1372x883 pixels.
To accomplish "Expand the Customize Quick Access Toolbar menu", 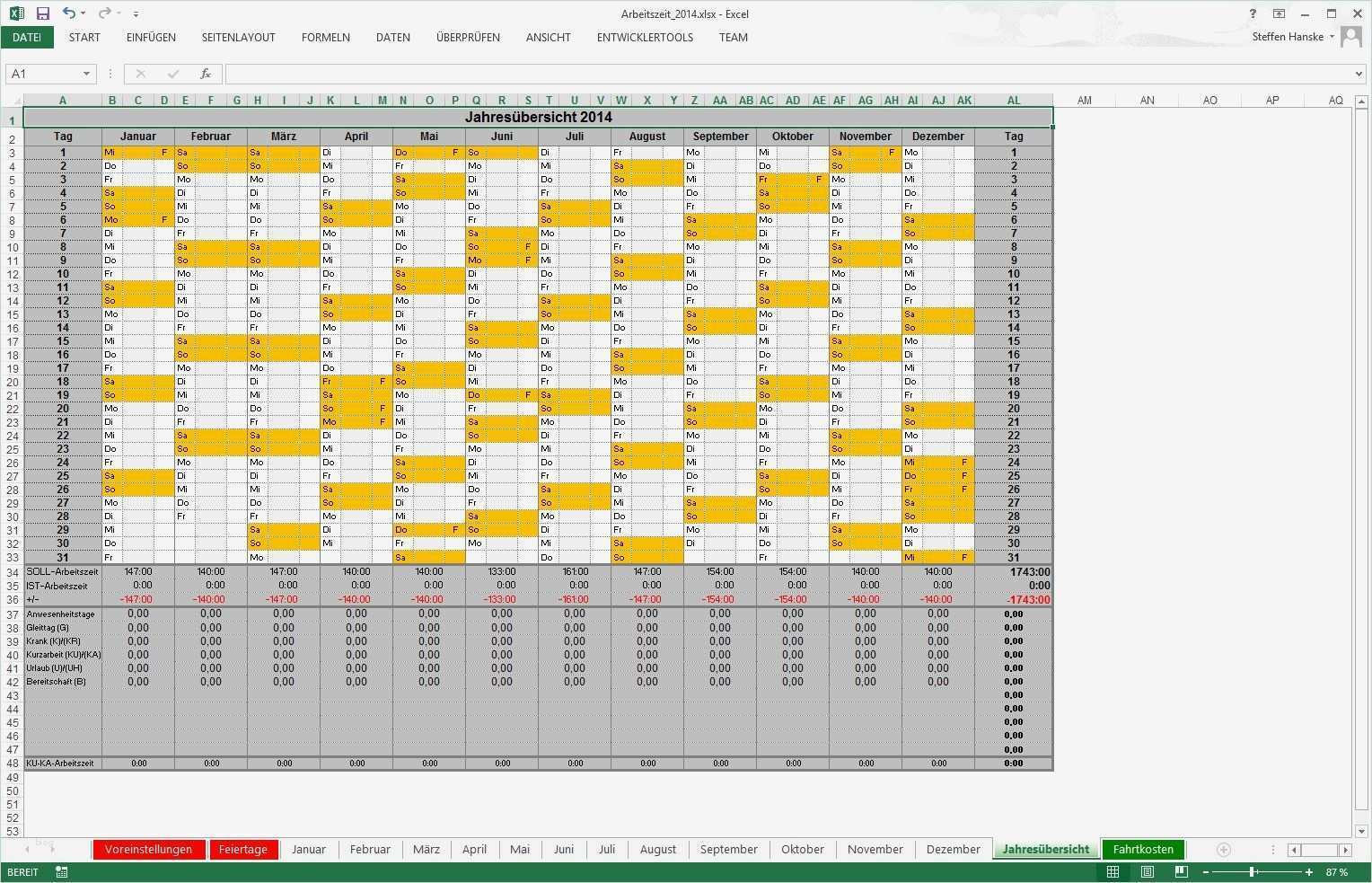I will click(136, 13).
